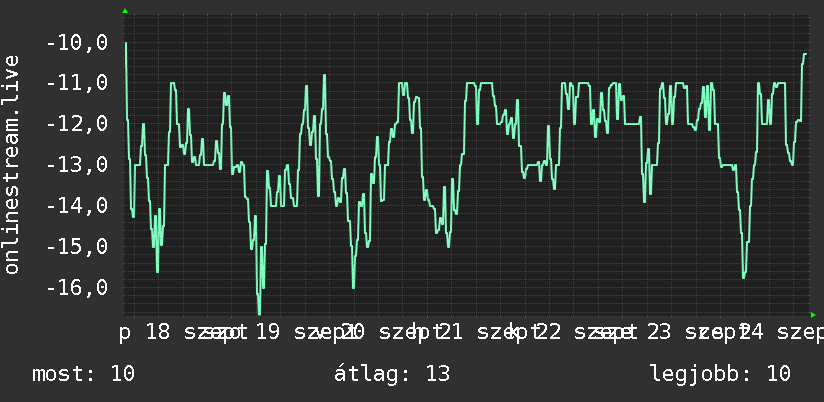Image resolution: width=824 pixels, height=402 pixels.
Task: Click the 'átlag: 13' value
Action: coord(393,374)
